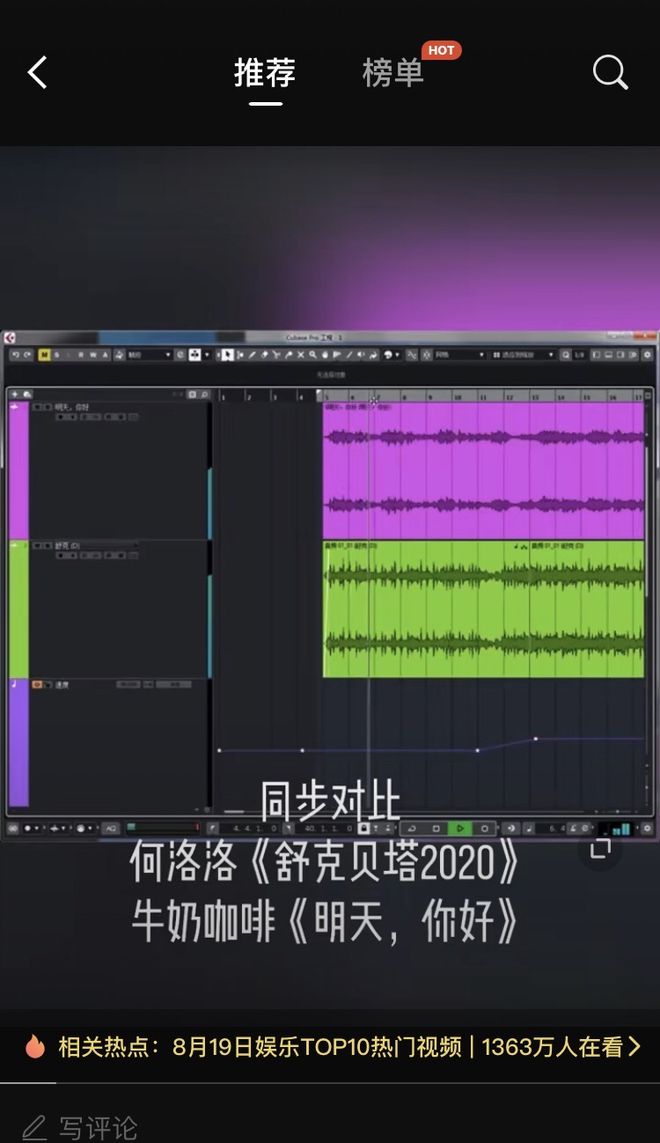This screenshot has height=1143, width=660.
Task: Select the Erase tool
Action: click(265, 355)
